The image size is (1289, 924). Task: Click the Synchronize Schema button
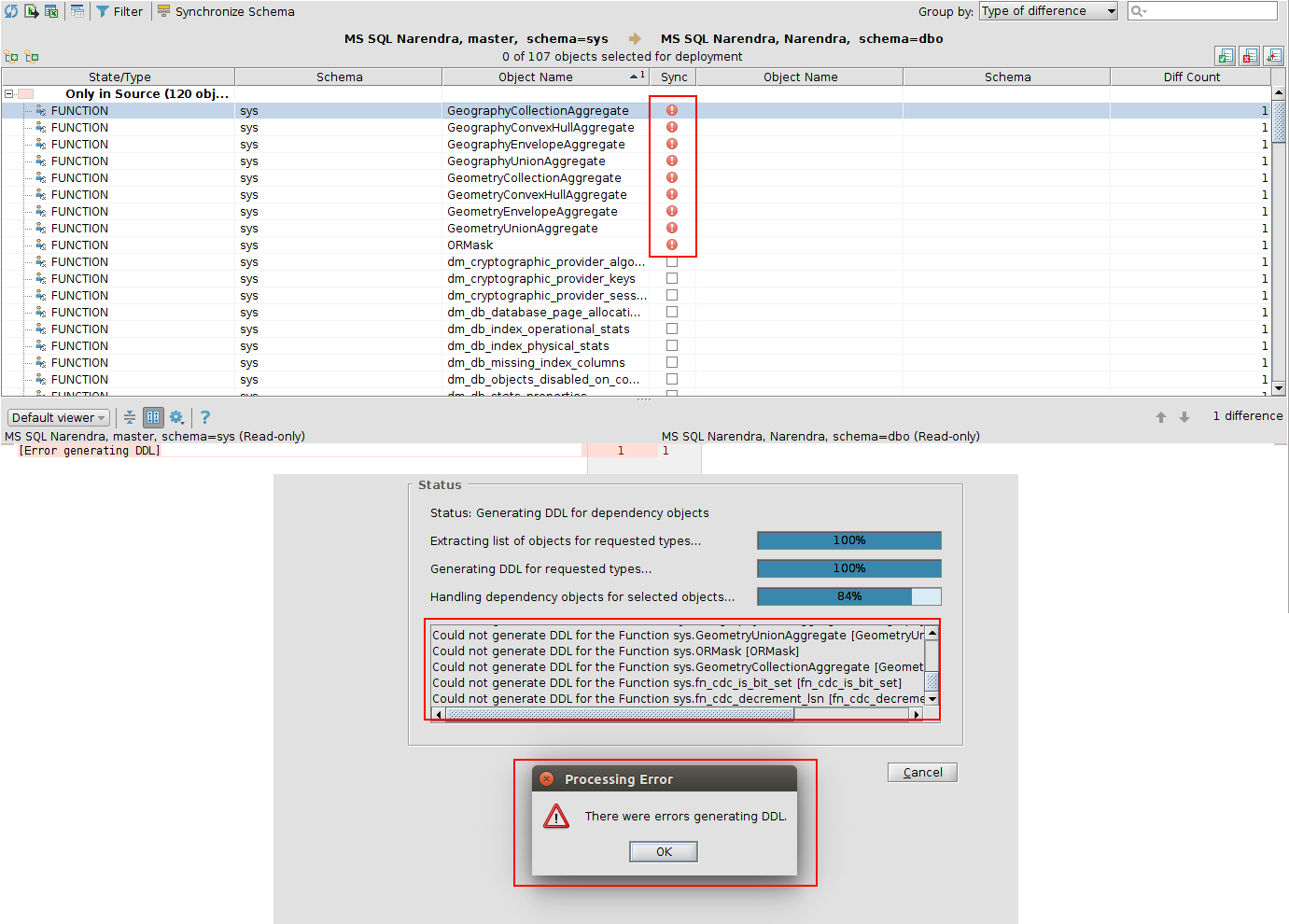coord(225,11)
